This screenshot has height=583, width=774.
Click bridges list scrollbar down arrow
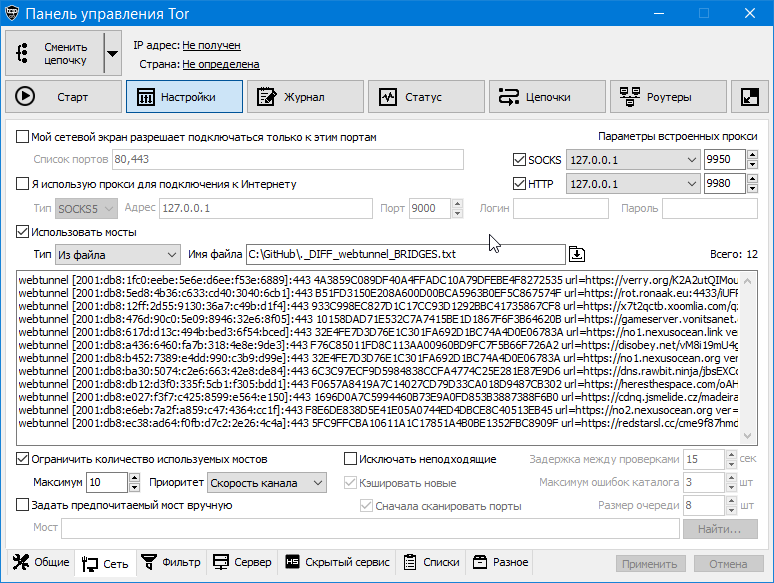[x=747, y=436]
